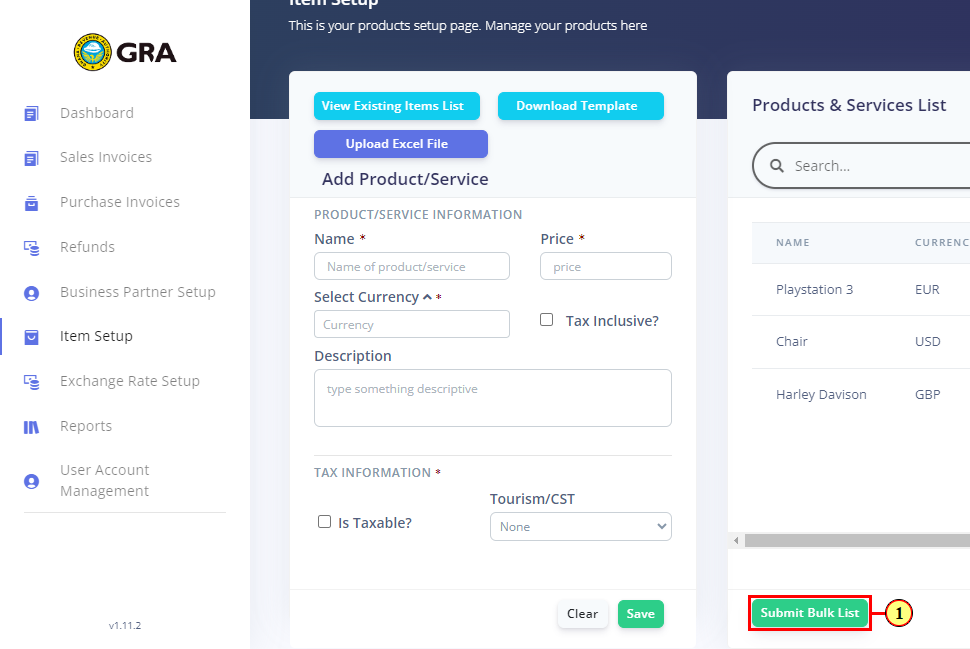970x649 pixels.
Task: Click the Currency selection field
Action: pyautogui.click(x=411, y=324)
